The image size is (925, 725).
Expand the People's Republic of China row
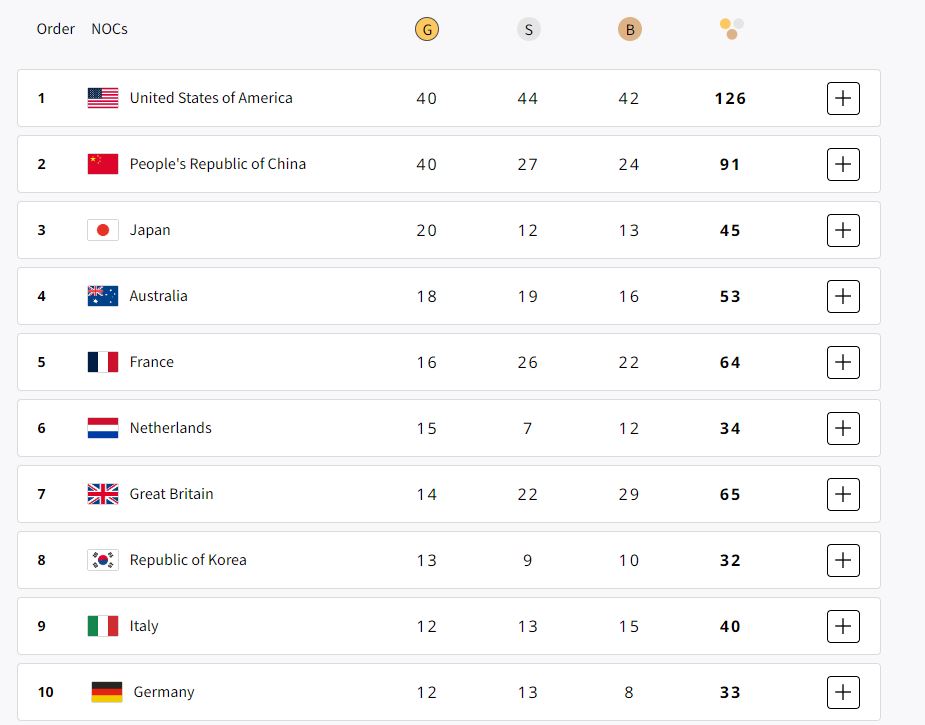click(843, 164)
